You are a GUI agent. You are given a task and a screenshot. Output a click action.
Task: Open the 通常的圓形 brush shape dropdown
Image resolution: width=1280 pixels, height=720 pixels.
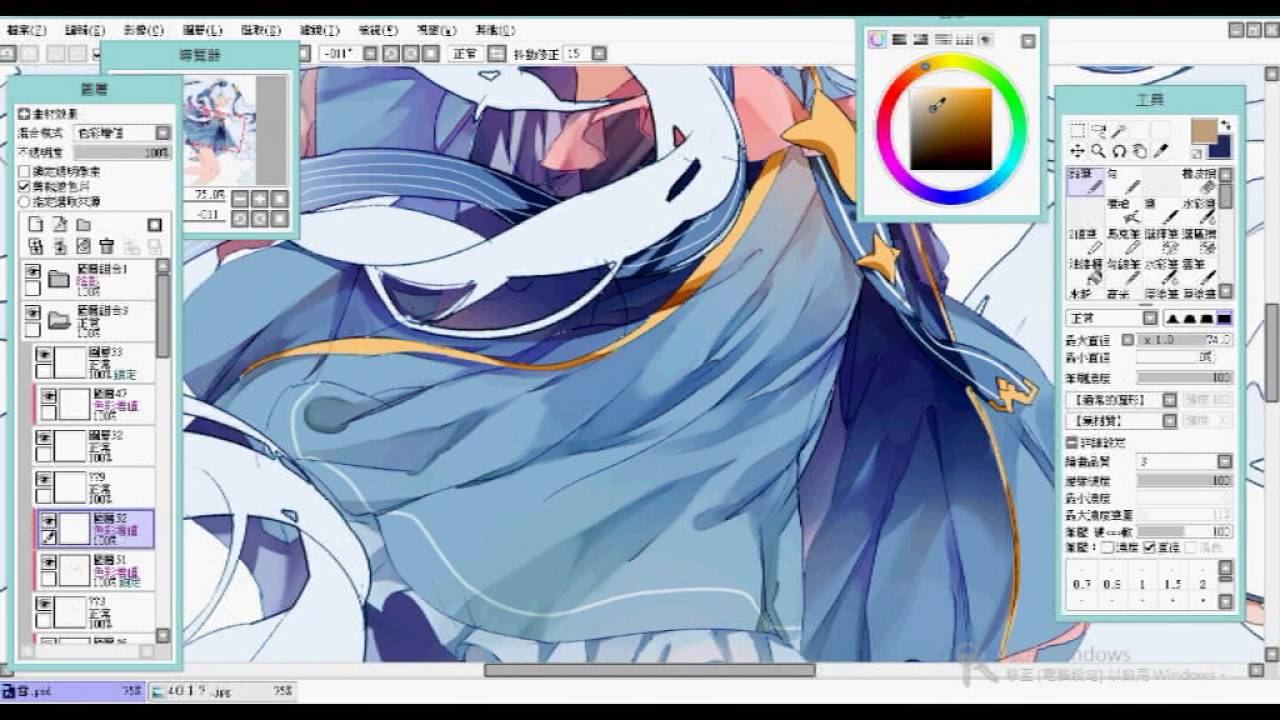click(x=1122, y=400)
